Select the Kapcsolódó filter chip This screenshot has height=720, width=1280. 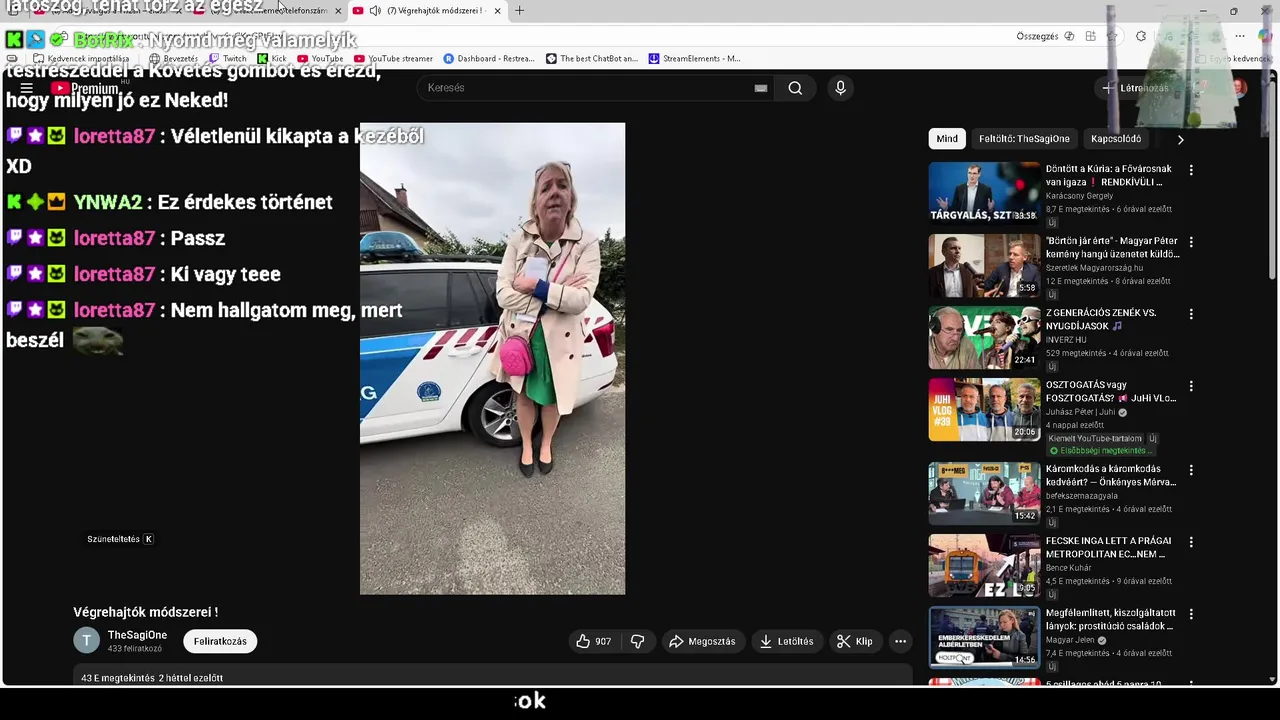point(1116,139)
